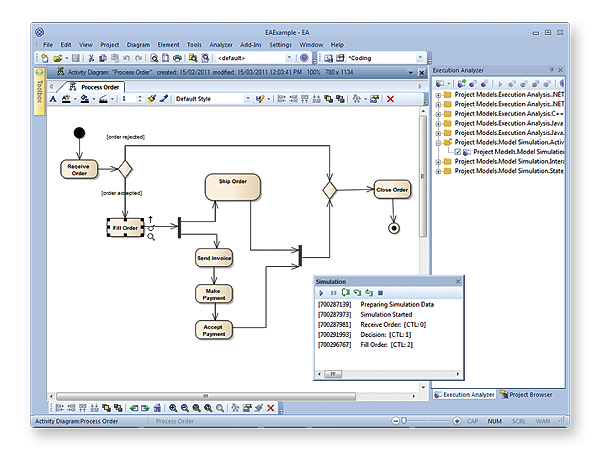Image resolution: width=600 pixels, height=450 pixels.
Task: Click the Save icon in the main toolbar
Action: coord(76,58)
